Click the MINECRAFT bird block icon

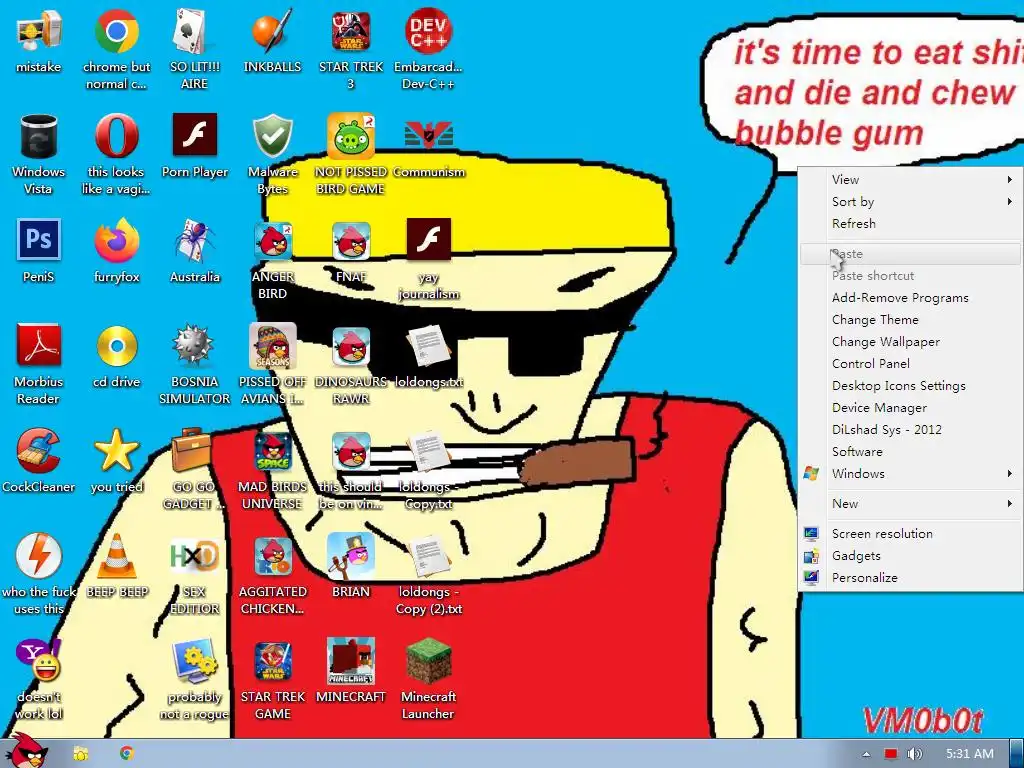(351, 671)
